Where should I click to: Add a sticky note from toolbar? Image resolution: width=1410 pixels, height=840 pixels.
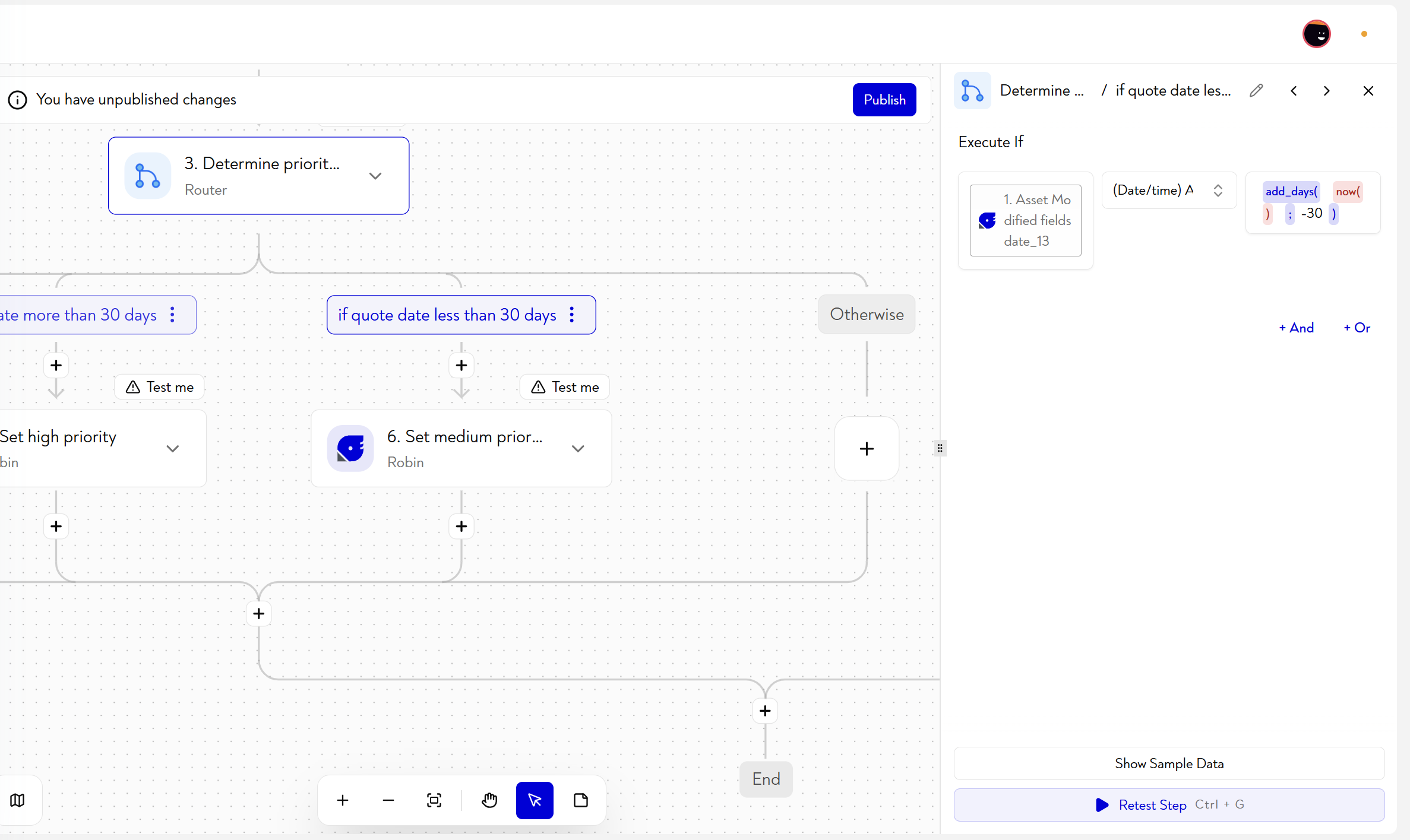coord(581,800)
